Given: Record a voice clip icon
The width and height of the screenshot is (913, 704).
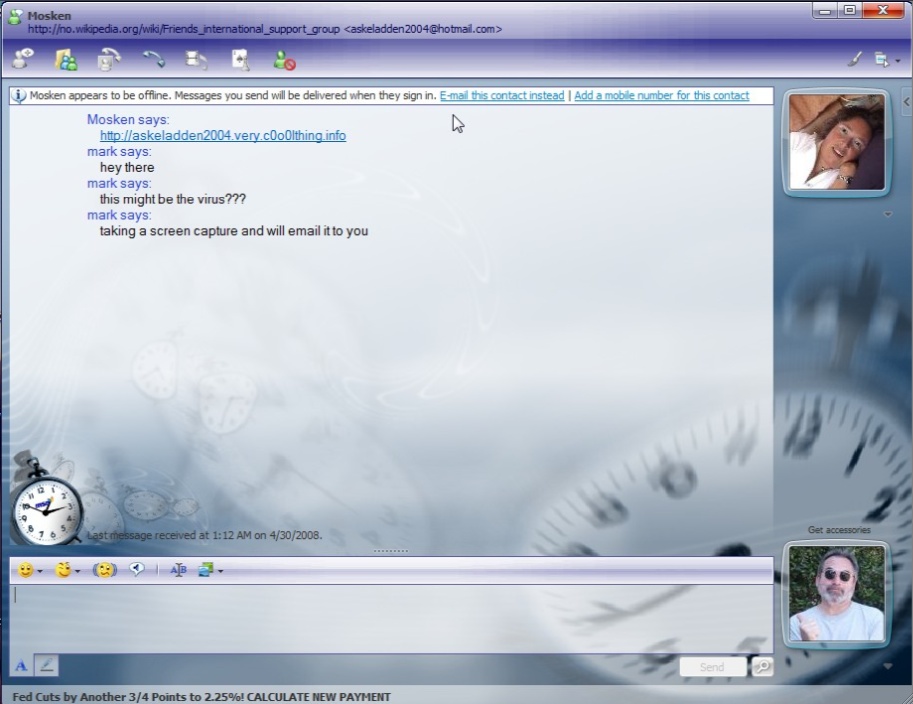Looking at the screenshot, I should click(x=137, y=569).
